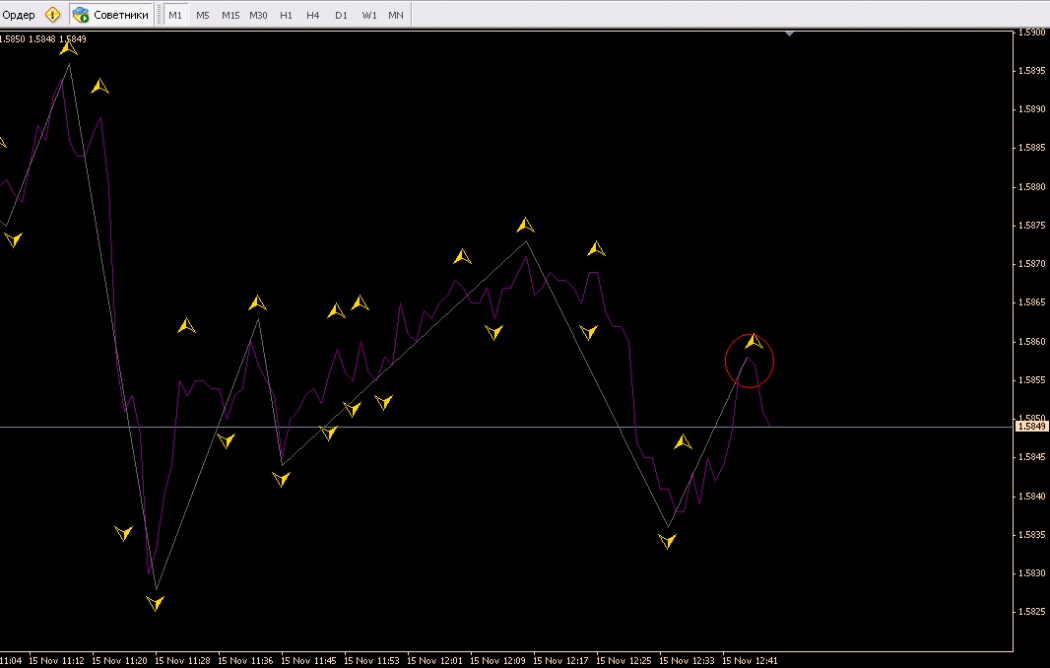
Task: Click yellow down arrow below the 12:25 low
Action: [x=668, y=541]
